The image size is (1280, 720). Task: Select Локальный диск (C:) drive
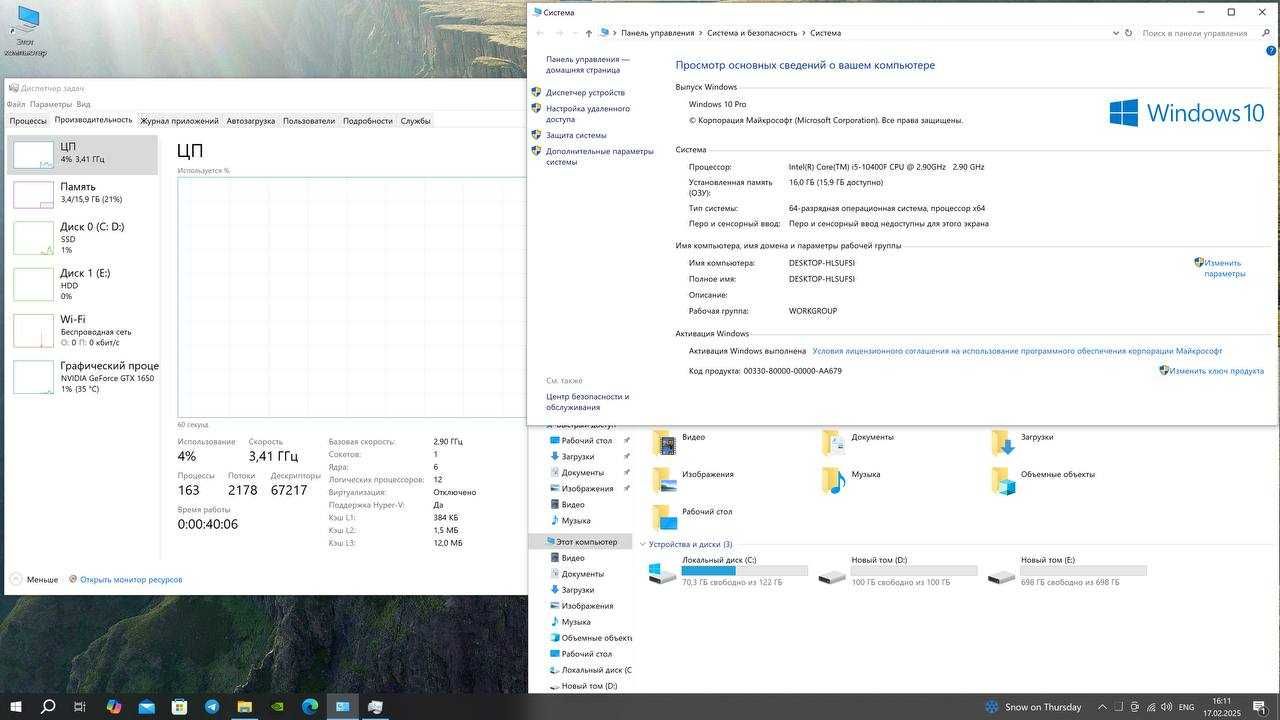pos(728,571)
